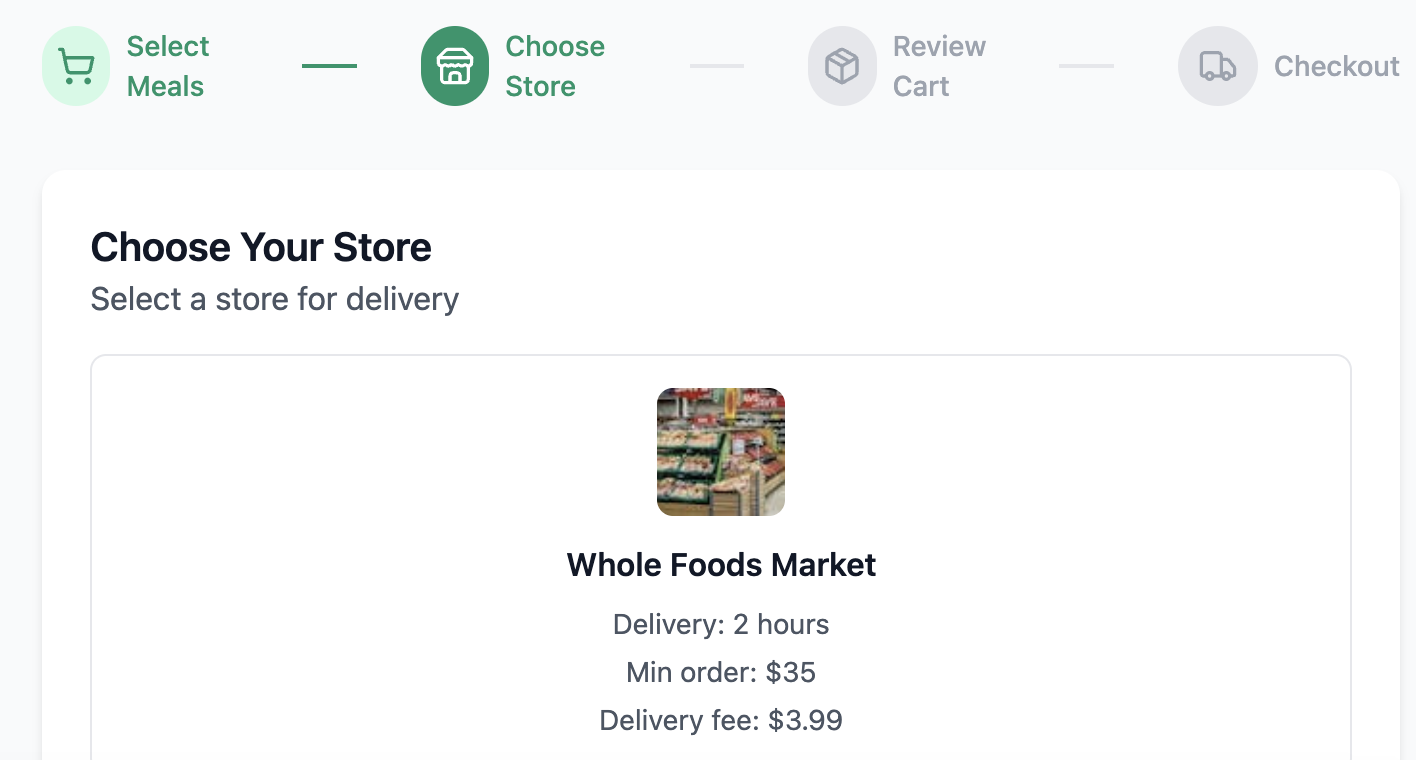Click green progress line after Select Meals
1416x760 pixels.
[329, 66]
